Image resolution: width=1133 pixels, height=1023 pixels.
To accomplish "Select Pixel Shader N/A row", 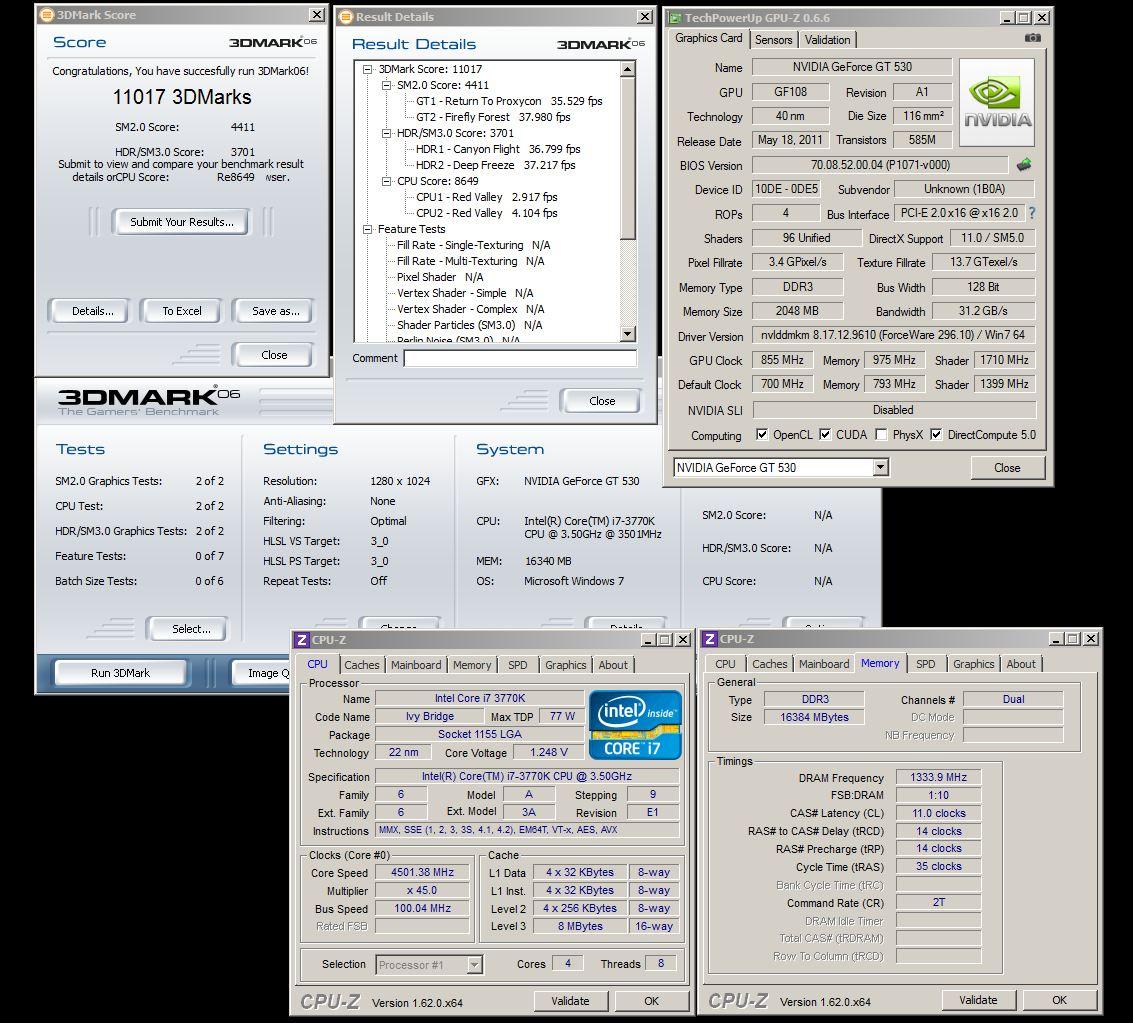I will (x=439, y=277).
